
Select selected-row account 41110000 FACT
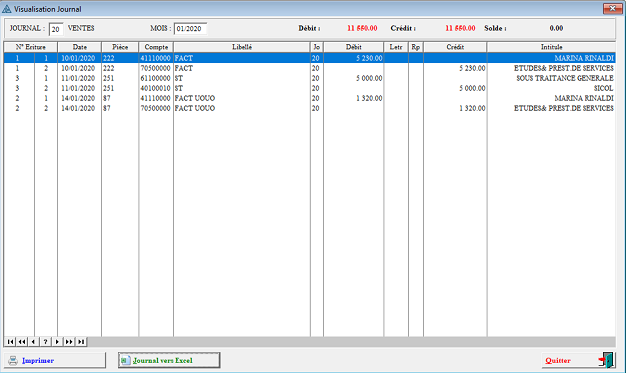point(156,58)
